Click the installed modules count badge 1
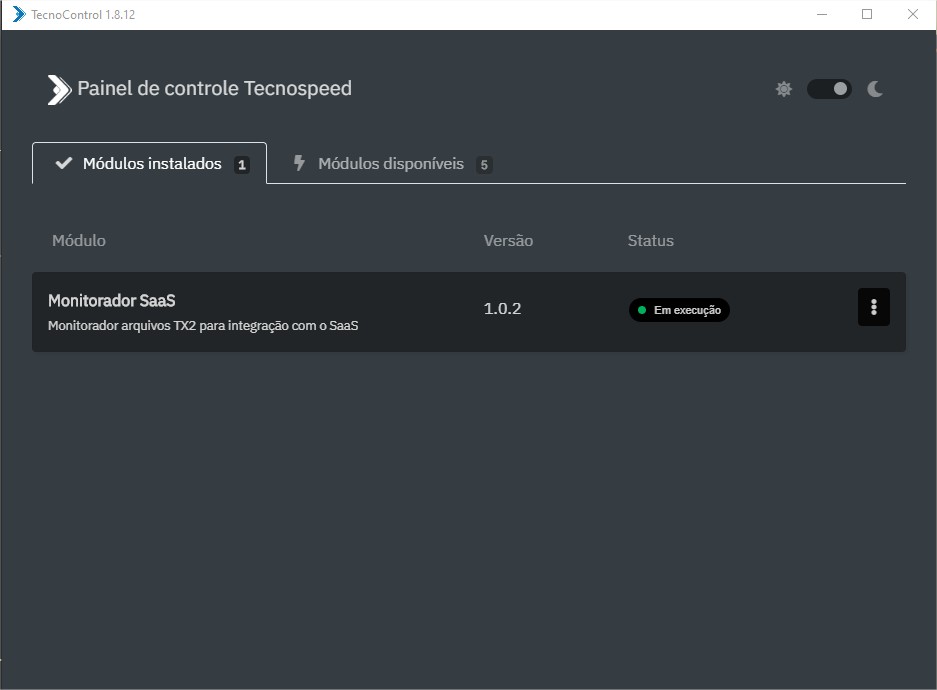937x690 pixels. [241, 165]
